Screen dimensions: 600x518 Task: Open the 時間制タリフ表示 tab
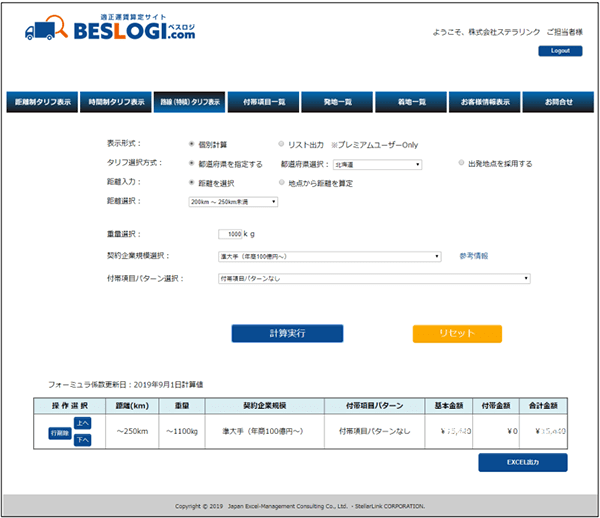pyautogui.click(x=114, y=102)
